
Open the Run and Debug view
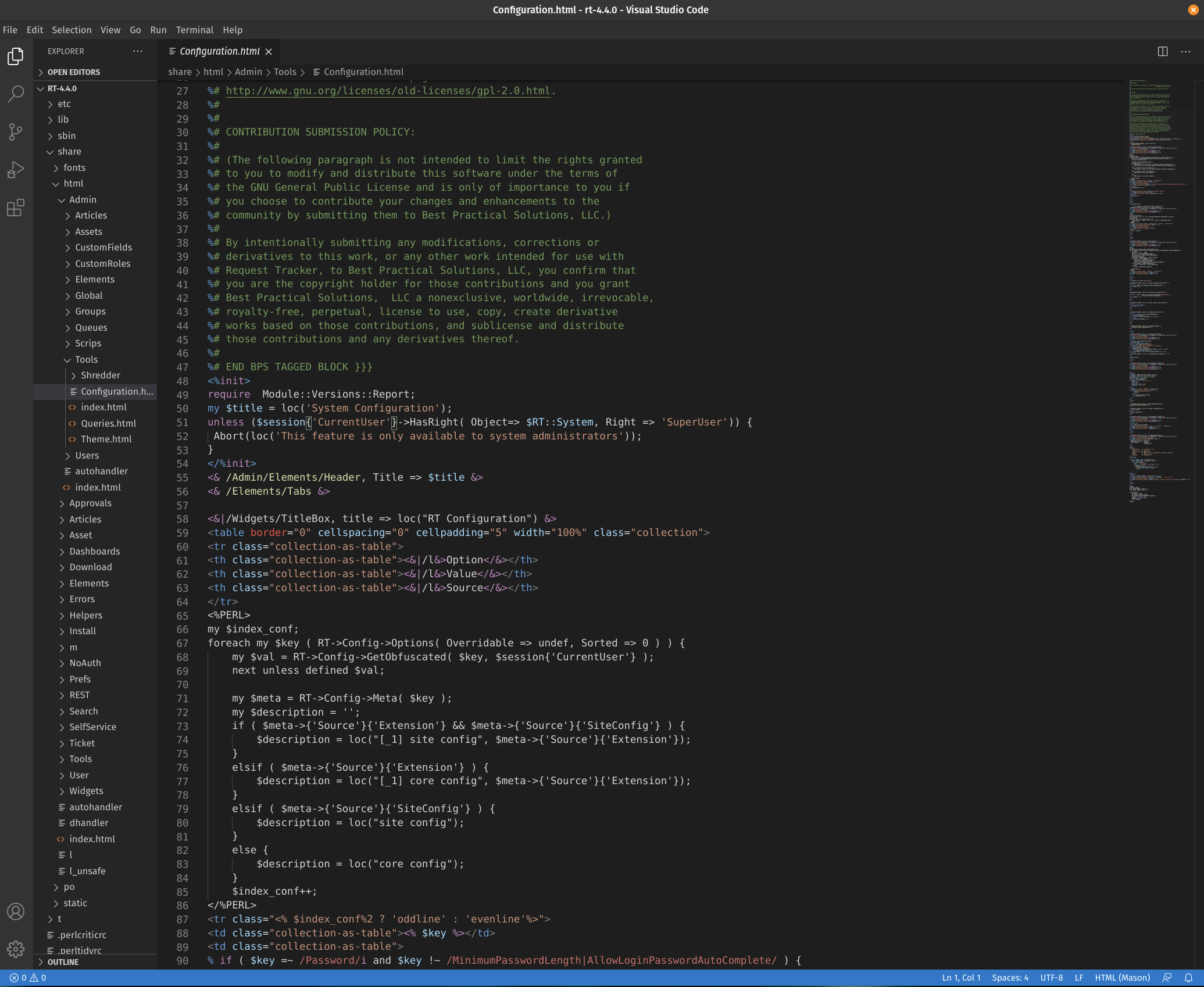pyautogui.click(x=16, y=170)
